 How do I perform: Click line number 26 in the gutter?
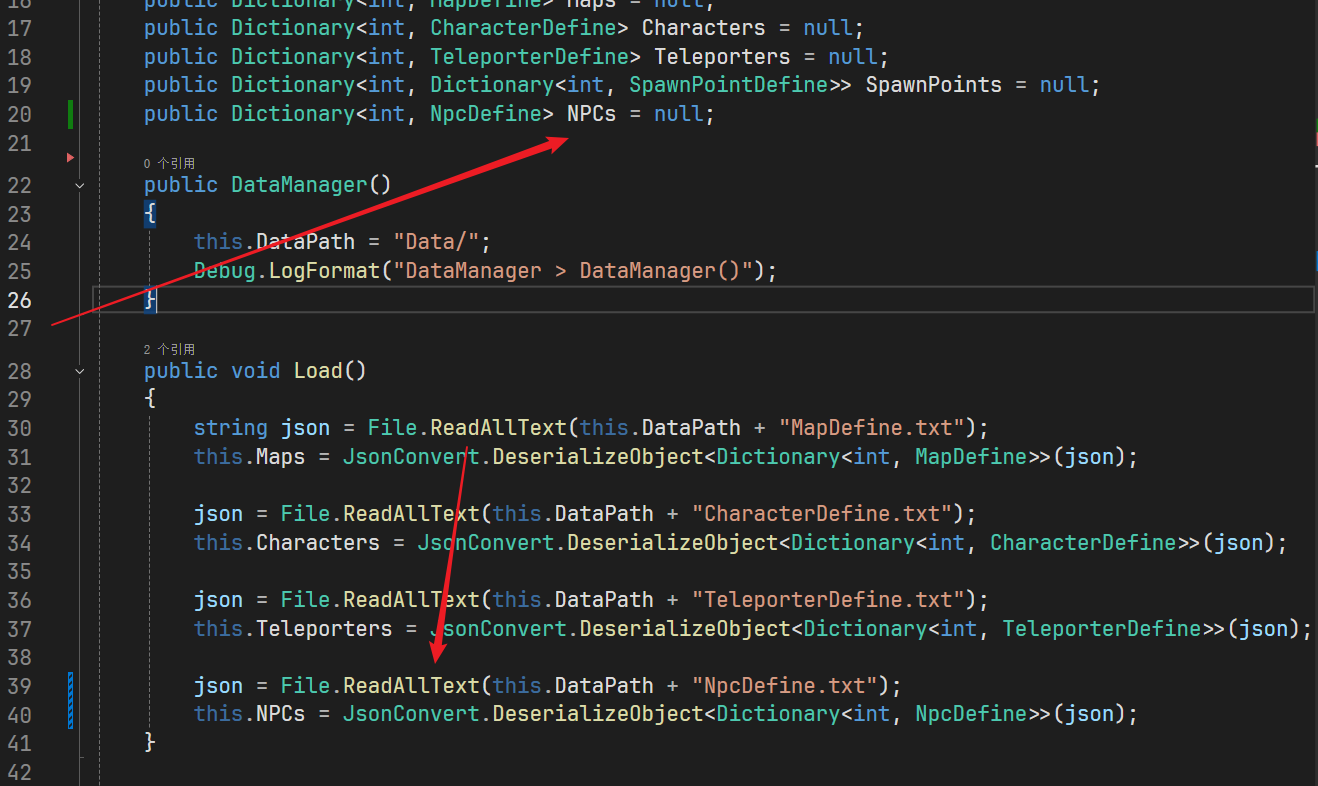tap(20, 300)
